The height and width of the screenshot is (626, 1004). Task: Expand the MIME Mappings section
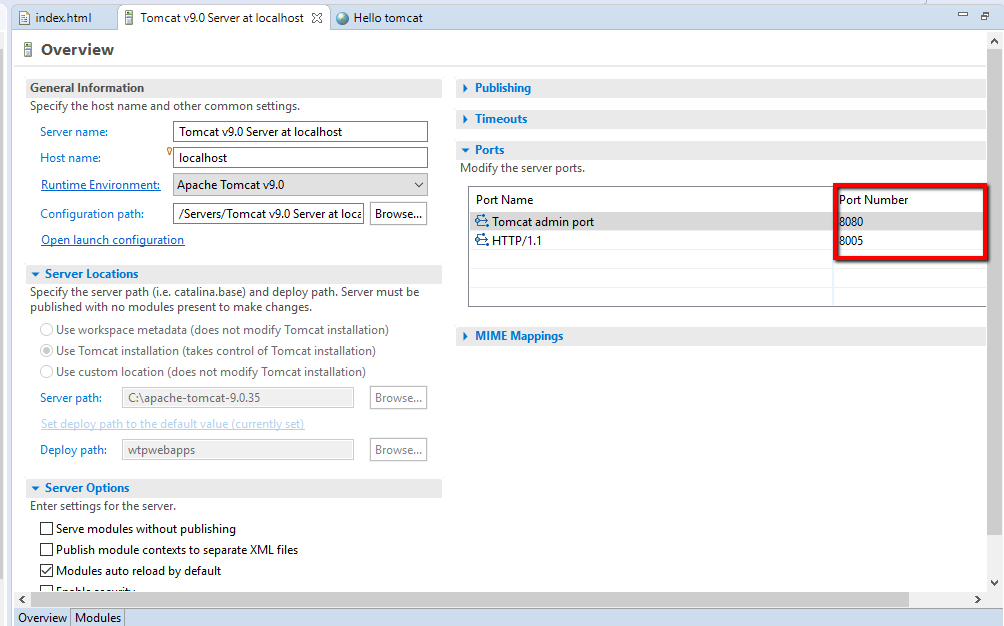coord(466,336)
